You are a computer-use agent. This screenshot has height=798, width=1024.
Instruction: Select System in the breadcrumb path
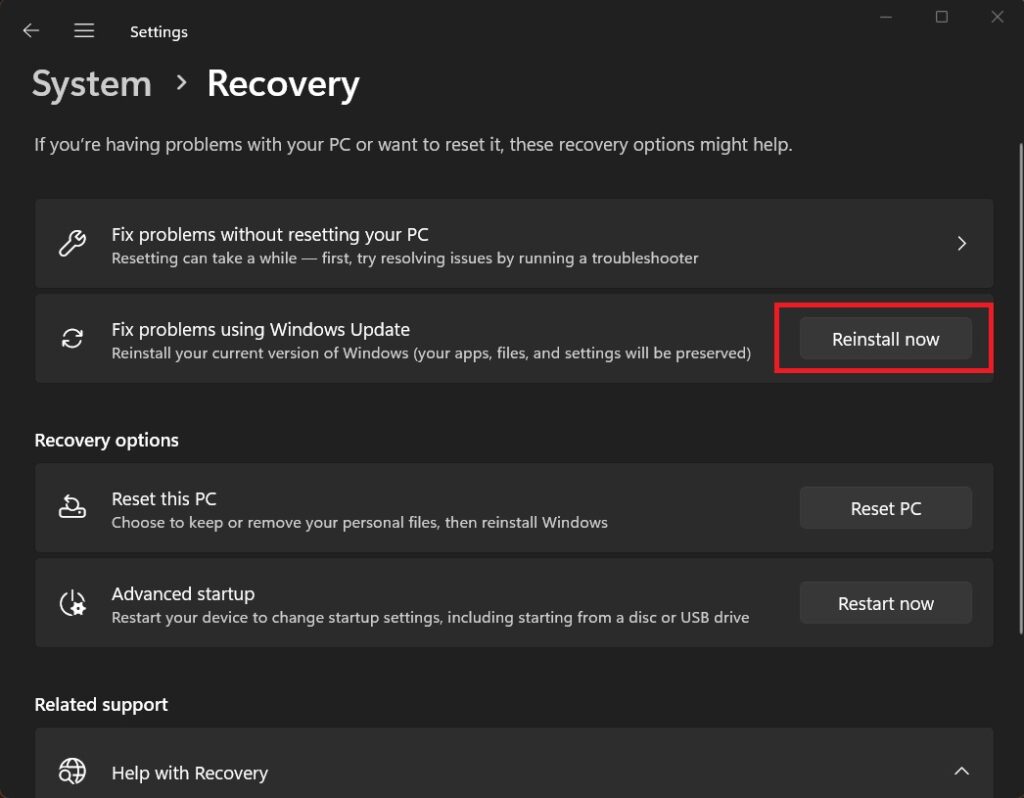point(91,84)
